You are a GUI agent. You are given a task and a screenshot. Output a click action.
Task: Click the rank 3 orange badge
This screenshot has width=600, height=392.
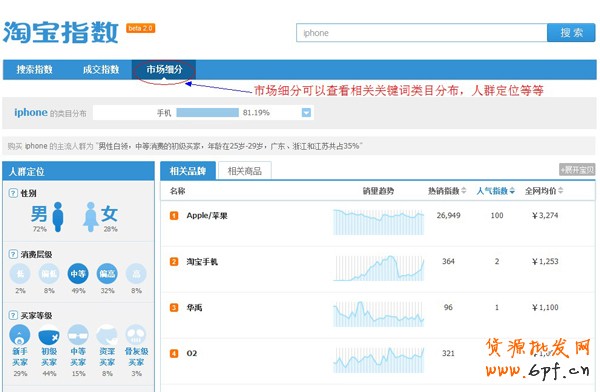pos(174,308)
